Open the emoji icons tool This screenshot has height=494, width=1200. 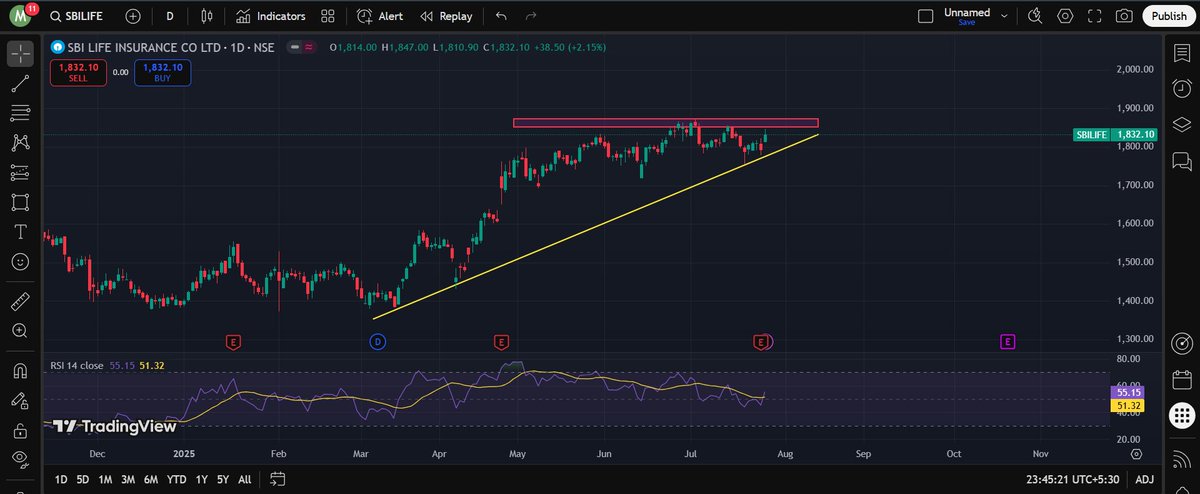(20, 261)
